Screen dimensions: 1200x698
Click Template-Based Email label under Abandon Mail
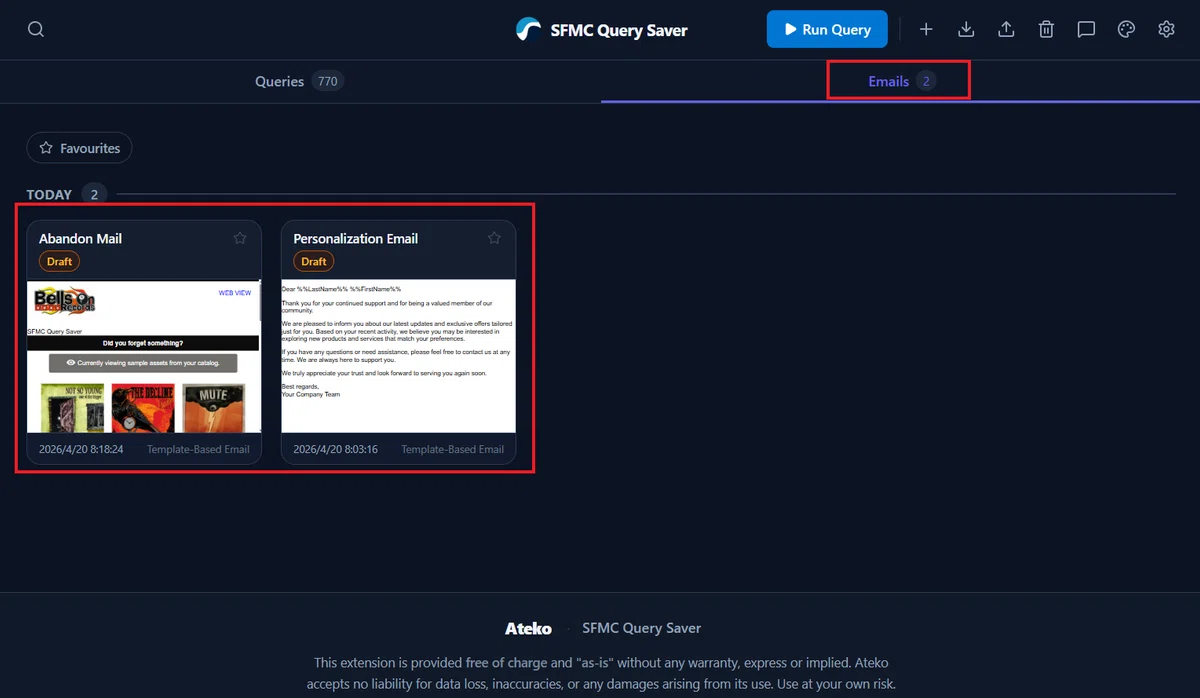(x=198, y=449)
